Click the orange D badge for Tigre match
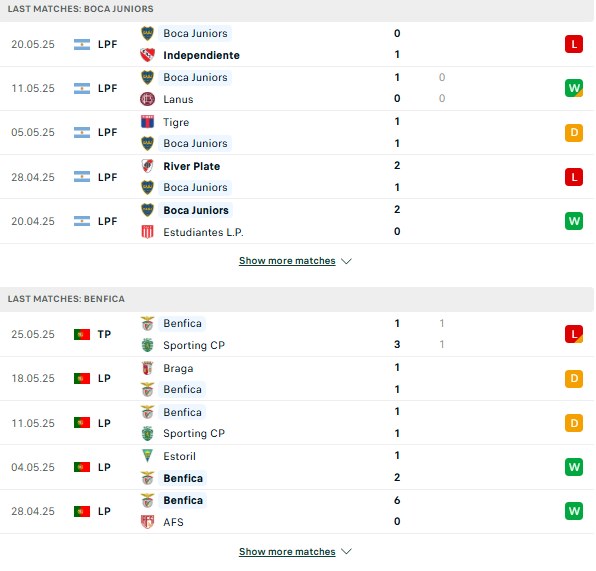The width and height of the screenshot is (596, 571). click(574, 133)
